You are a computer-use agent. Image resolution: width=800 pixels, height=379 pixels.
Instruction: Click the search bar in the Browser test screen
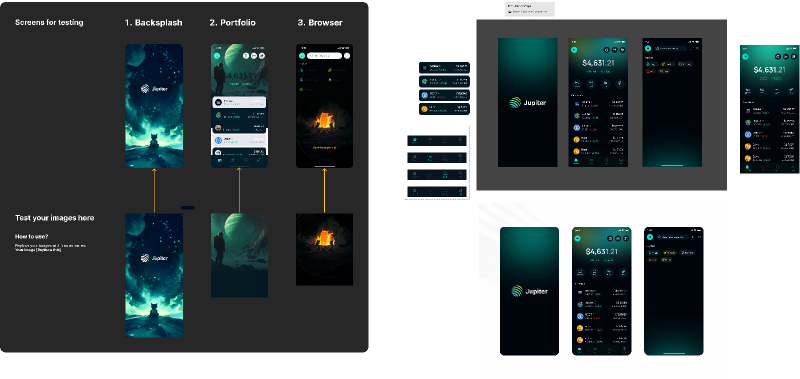point(324,56)
